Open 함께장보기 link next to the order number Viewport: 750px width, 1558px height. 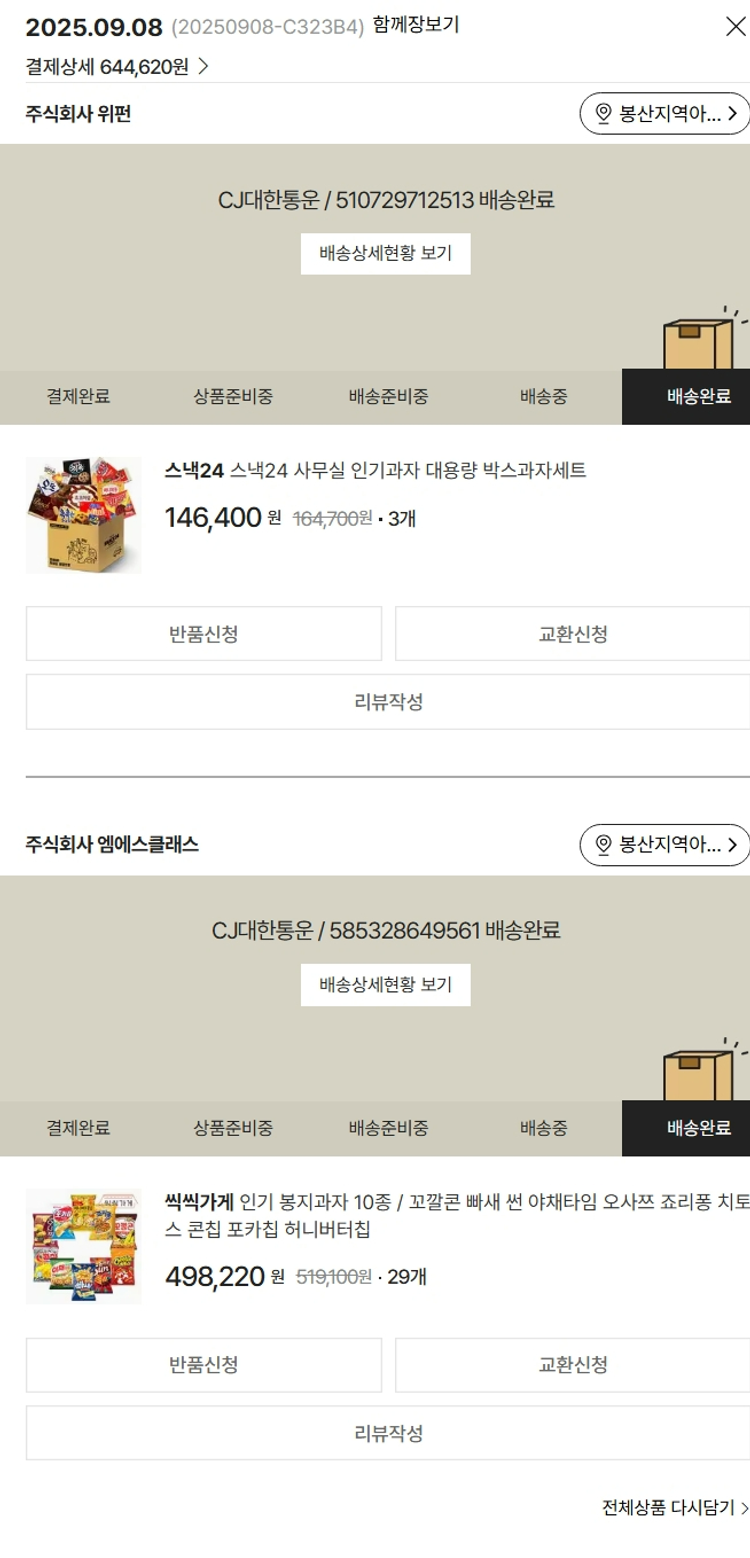[416, 26]
